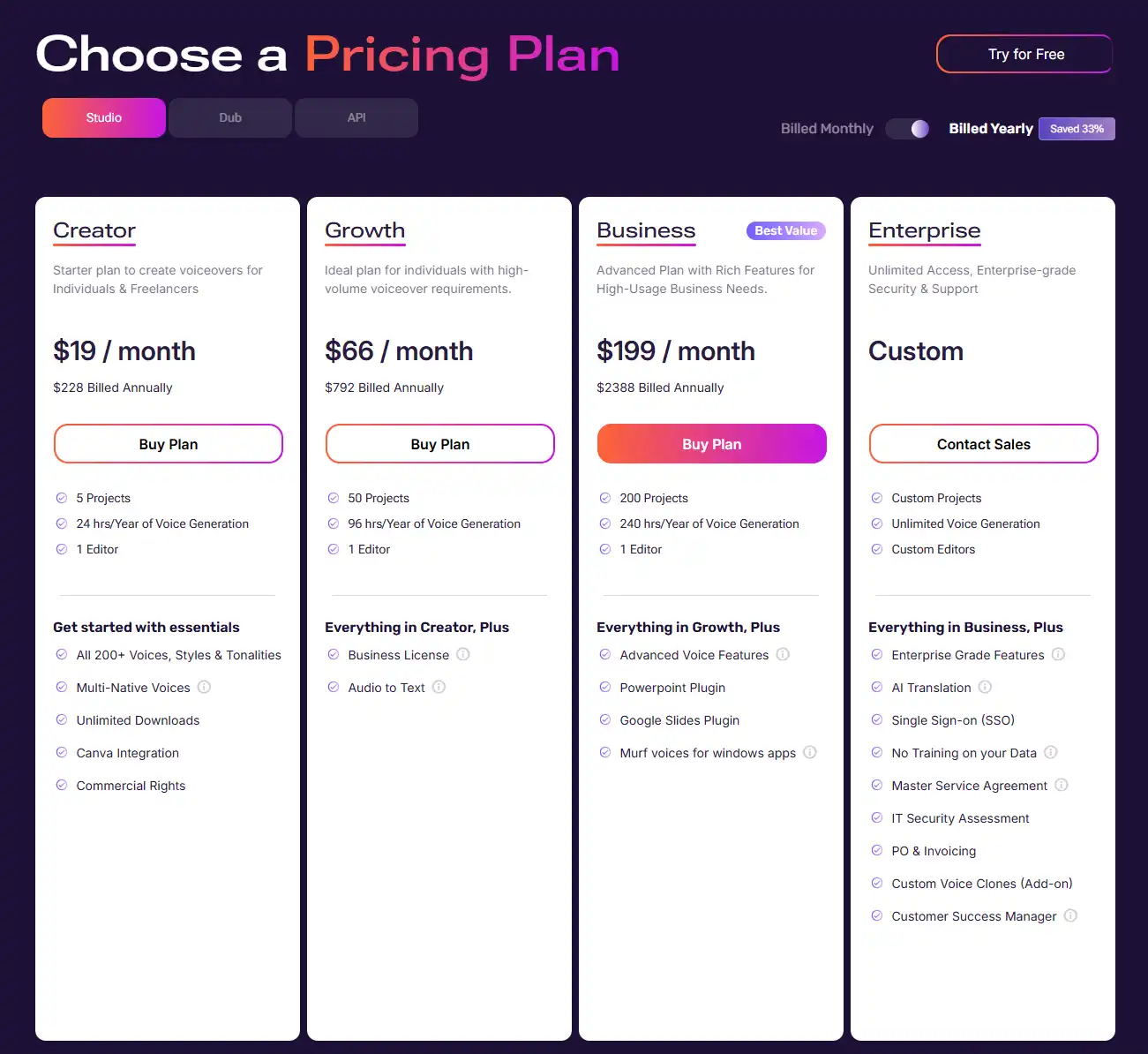
Task: Click the AI Translation info icon
Action: [x=986, y=687]
